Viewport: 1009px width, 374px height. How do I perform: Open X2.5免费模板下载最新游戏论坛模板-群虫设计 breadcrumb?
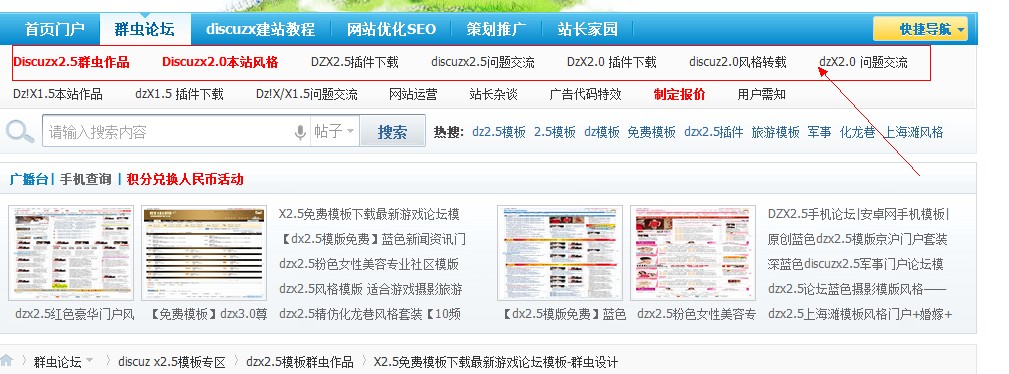pyautogui.click(x=495, y=361)
